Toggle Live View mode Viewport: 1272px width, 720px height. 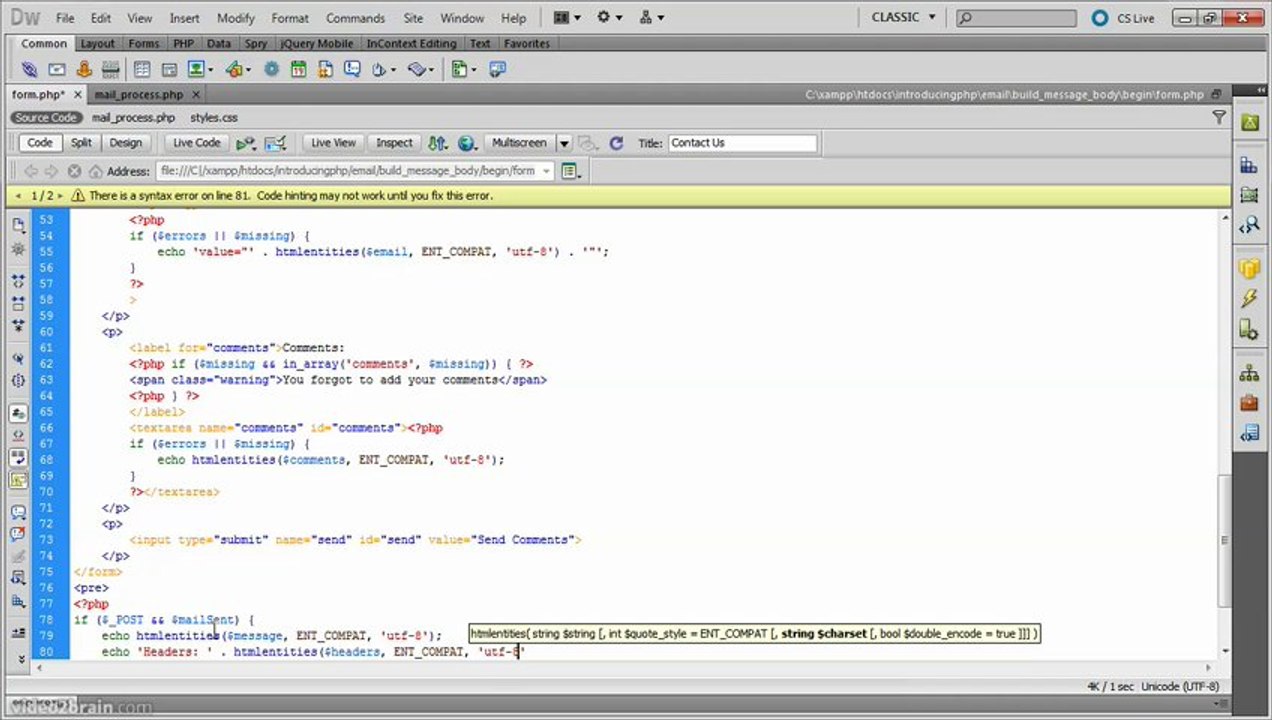(333, 143)
